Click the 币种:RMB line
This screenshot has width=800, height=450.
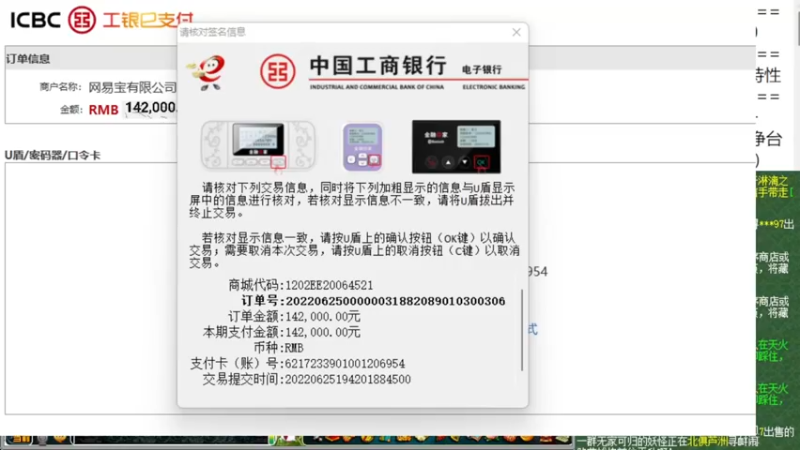point(279,348)
